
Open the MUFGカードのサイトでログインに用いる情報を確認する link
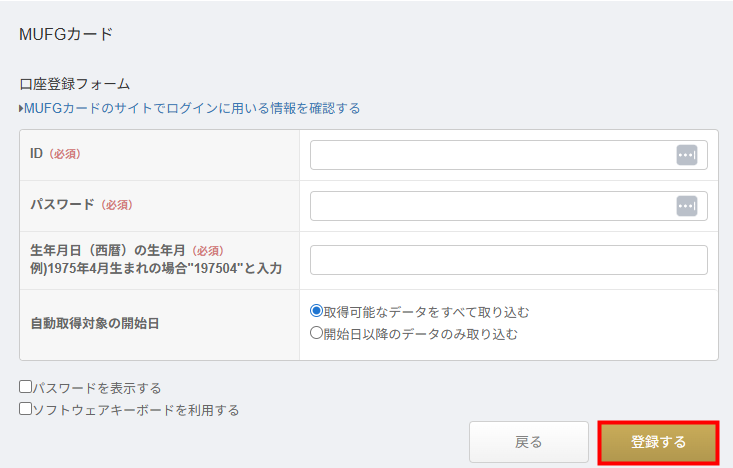tap(192, 108)
